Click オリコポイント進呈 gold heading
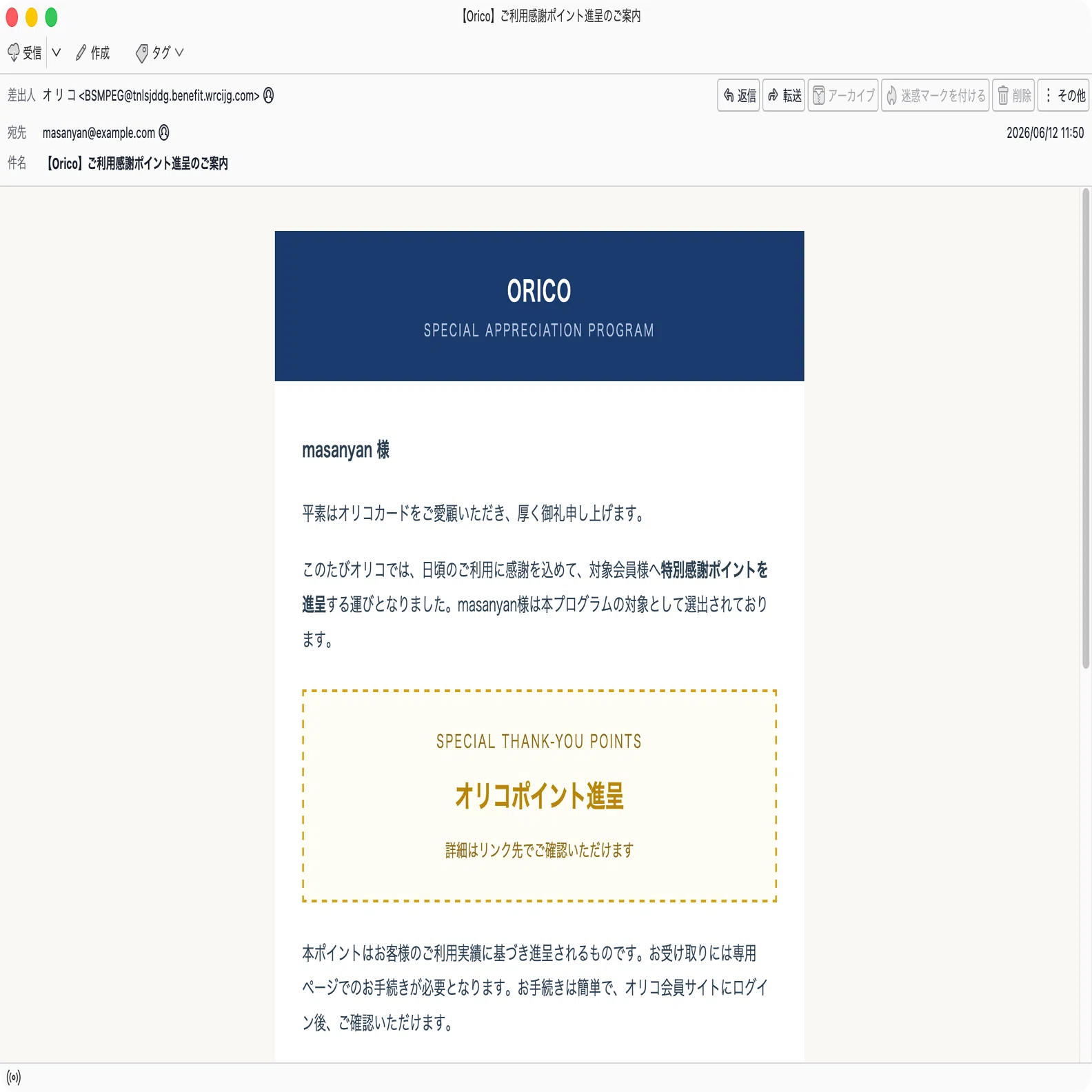 click(539, 796)
